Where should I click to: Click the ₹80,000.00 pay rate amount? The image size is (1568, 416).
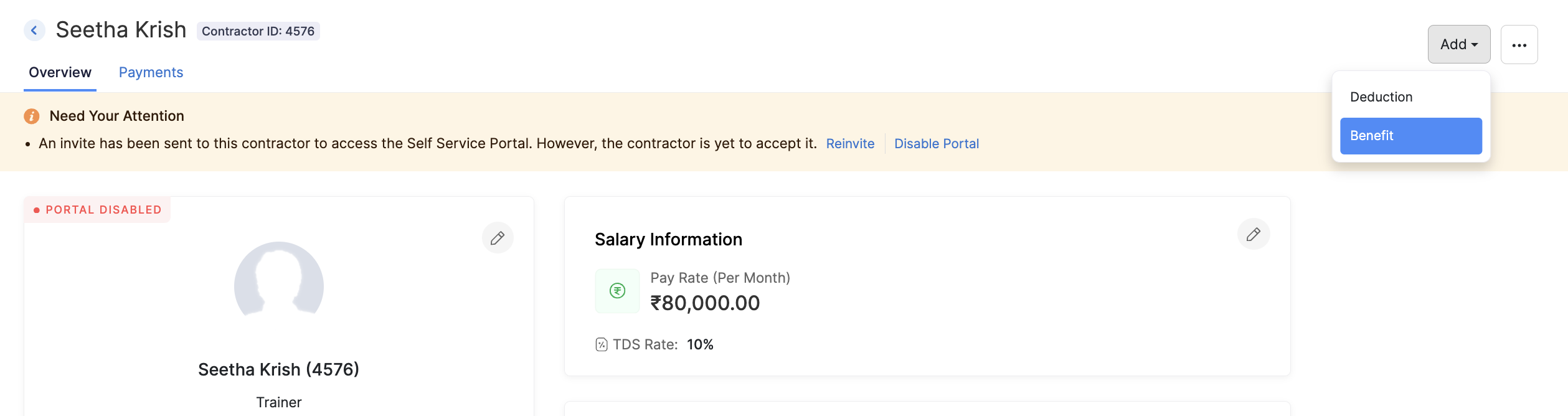tap(705, 303)
